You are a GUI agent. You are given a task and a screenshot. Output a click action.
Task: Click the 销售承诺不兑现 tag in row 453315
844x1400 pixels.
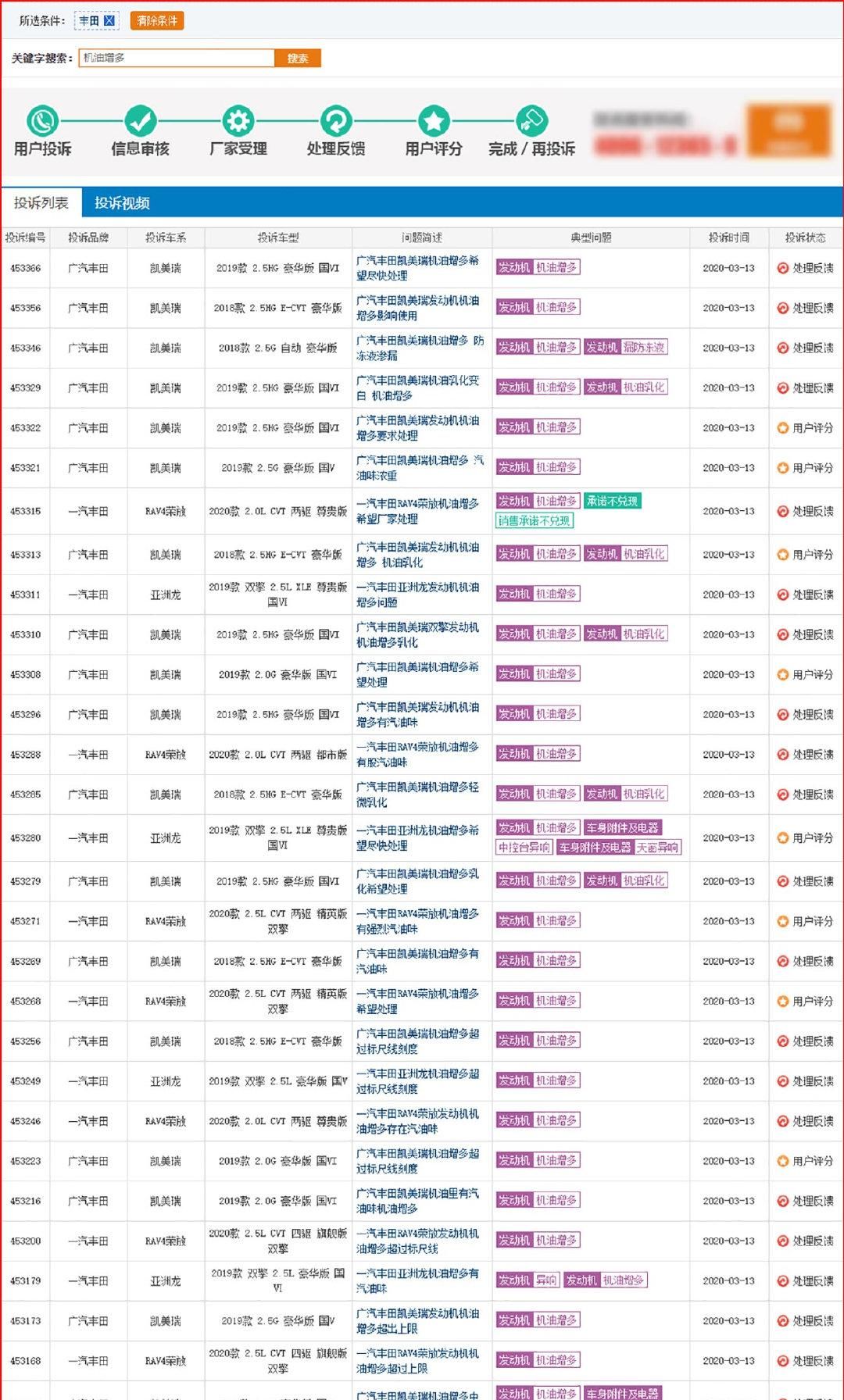pyautogui.click(x=535, y=520)
